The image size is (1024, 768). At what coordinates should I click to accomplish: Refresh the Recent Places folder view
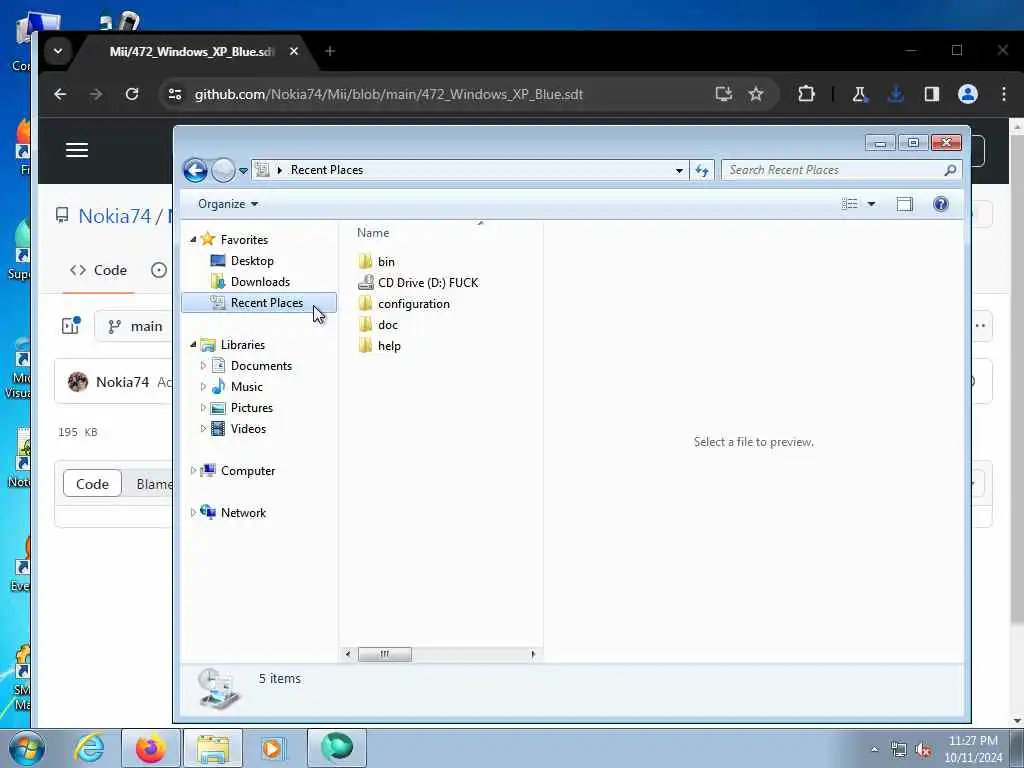click(x=702, y=170)
